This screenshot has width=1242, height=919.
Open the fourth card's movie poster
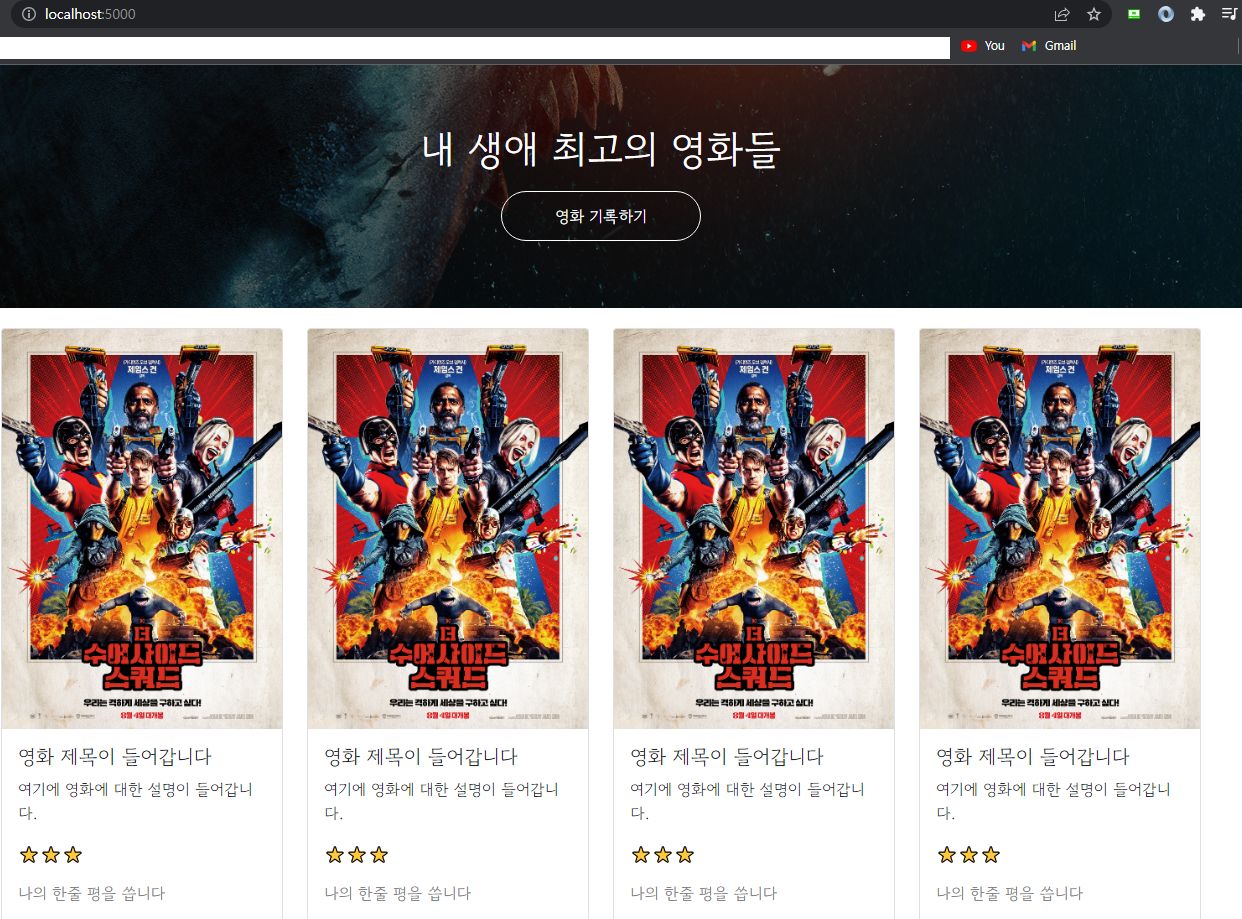click(x=1060, y=529)
